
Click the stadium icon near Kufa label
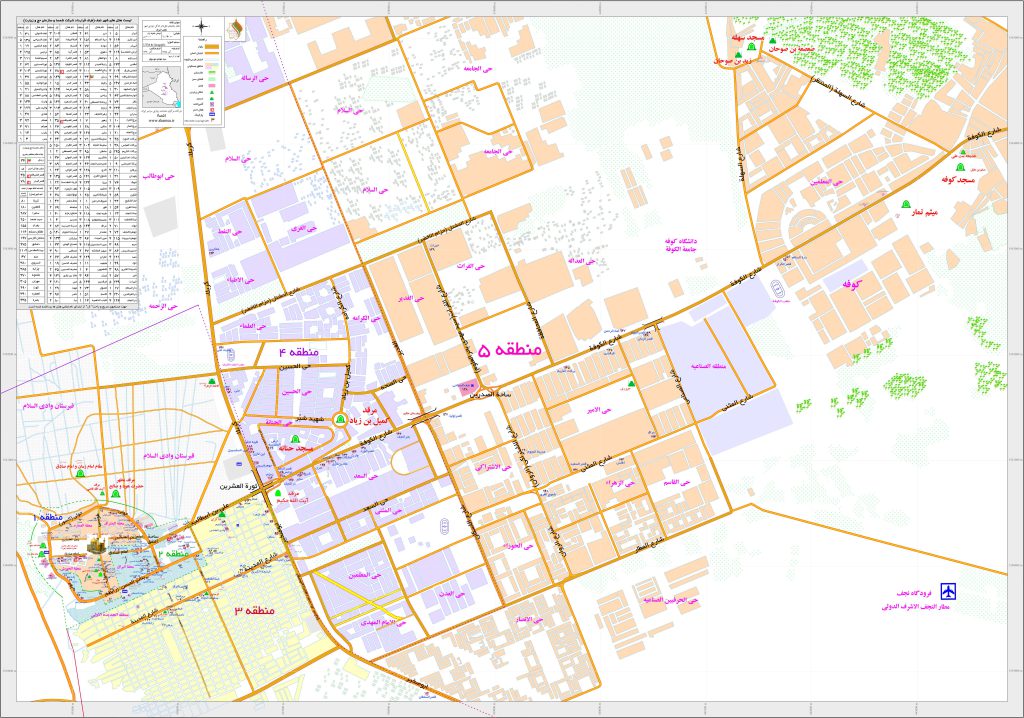776,290
